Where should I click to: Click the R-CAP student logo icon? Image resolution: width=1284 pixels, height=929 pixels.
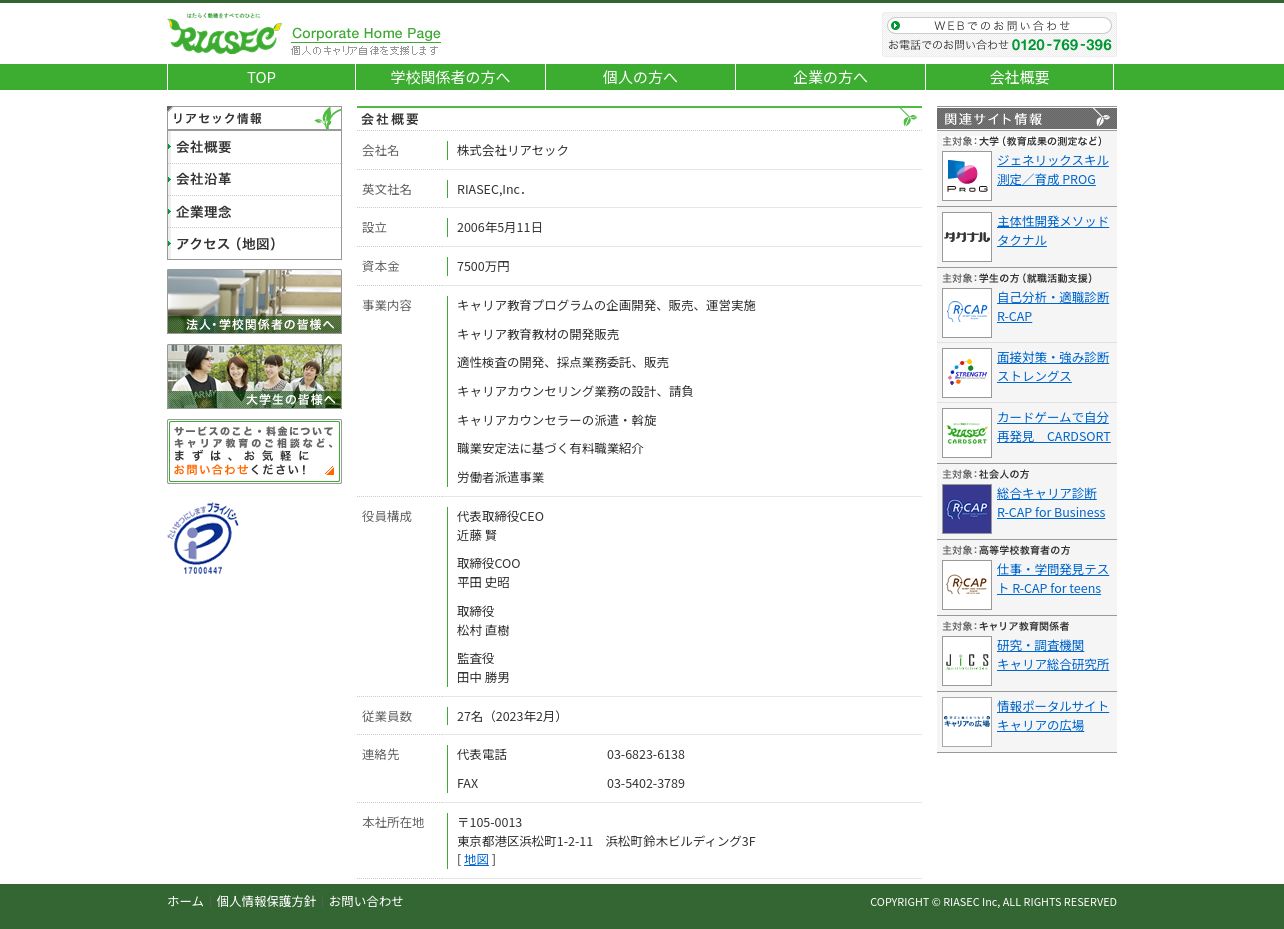point(967,313)
